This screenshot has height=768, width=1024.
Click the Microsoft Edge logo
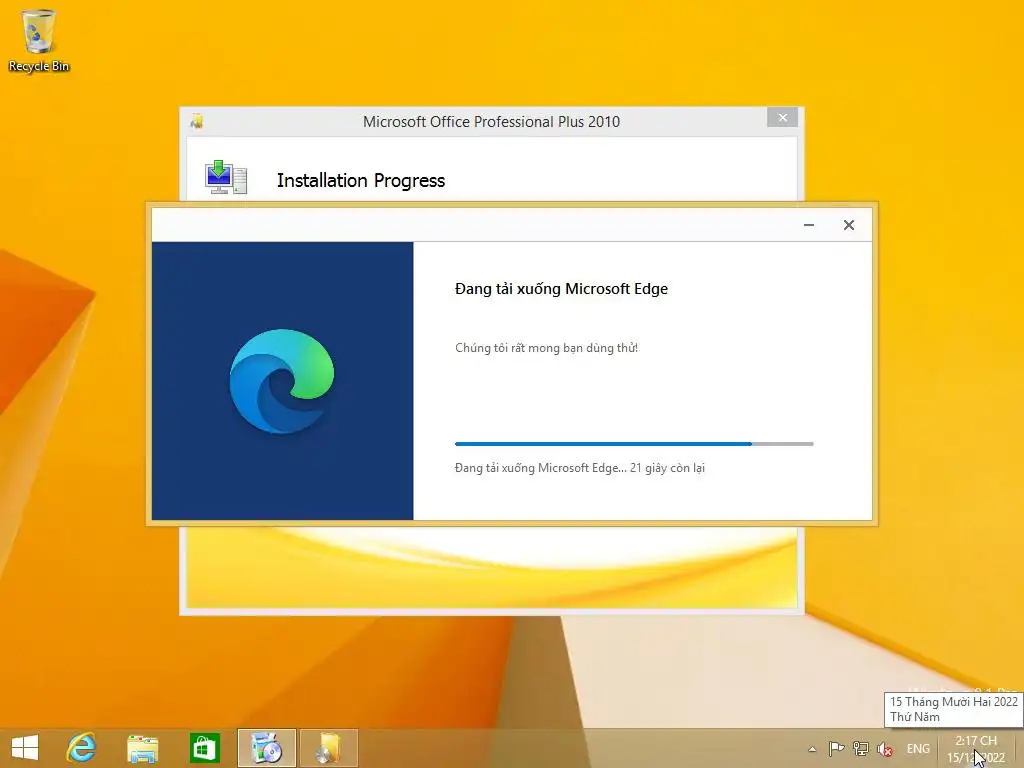[282, 381]
